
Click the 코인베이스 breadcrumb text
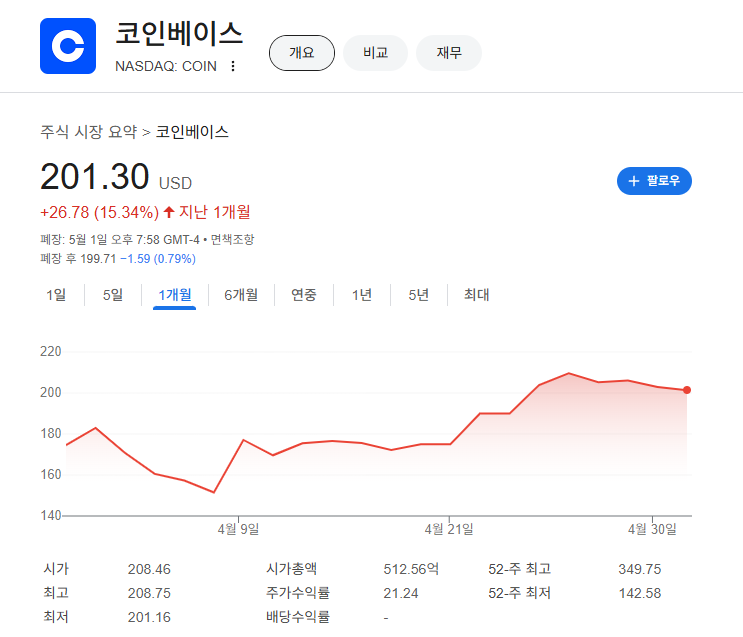192,132
